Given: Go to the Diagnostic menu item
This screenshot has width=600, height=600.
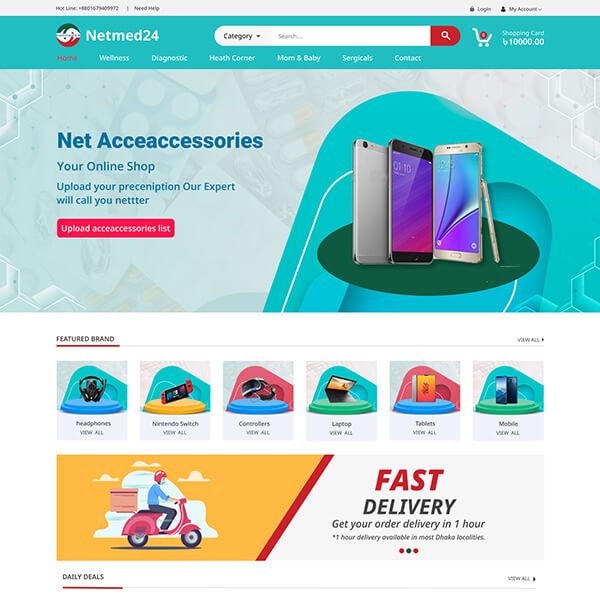Looking at the screenshot, I should pyautogui.click(x=169, y=58).
